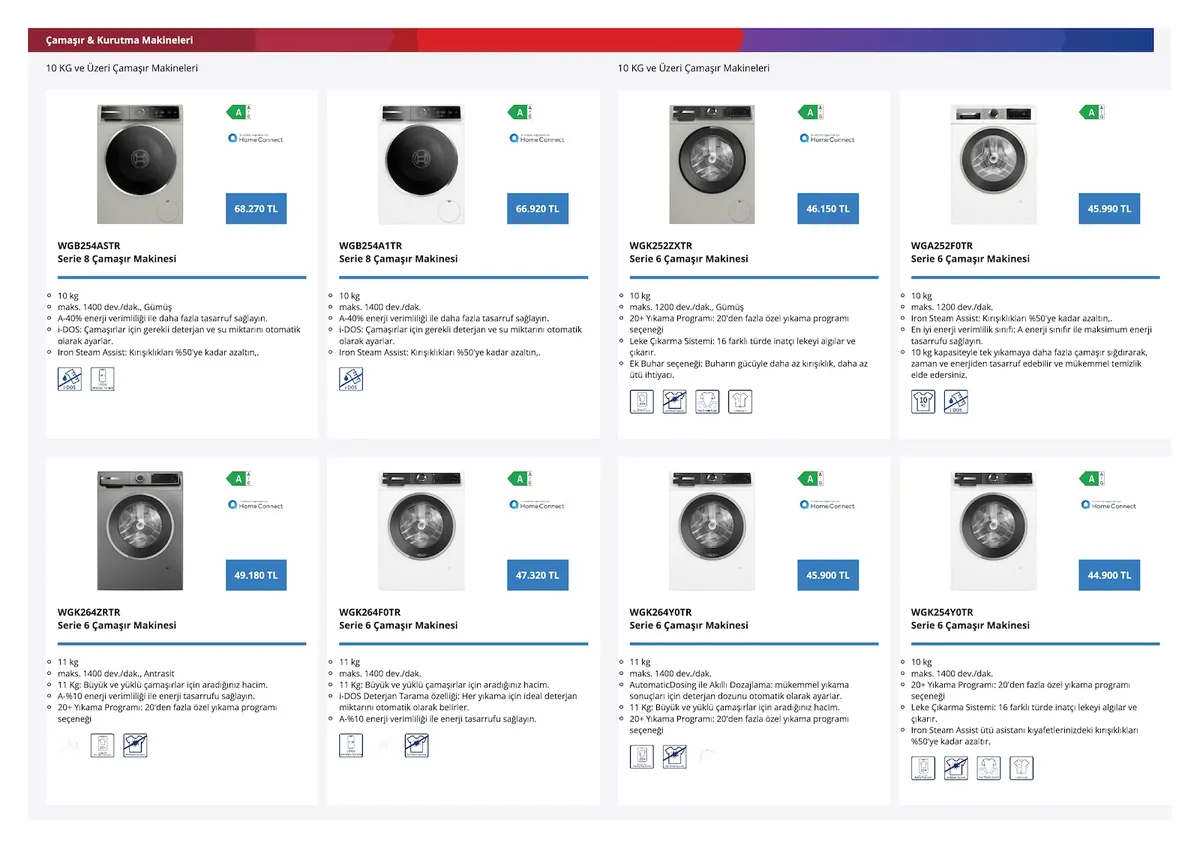Click the i-DOS feature icon under WGB254ASTR
This screenshot has width=1200, height=848.
pyautogui.click(x=70, y=379)
